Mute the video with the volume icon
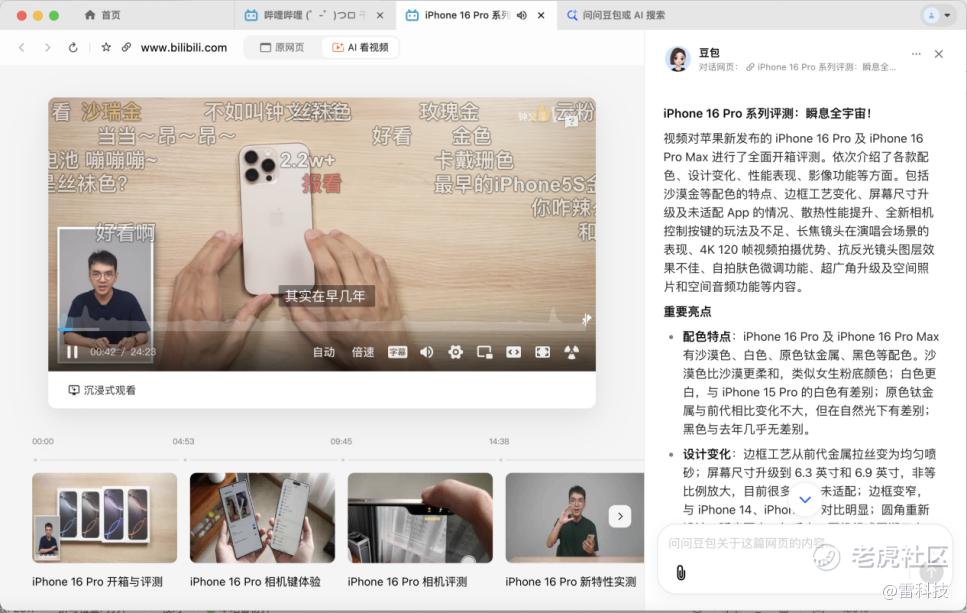The width and height of the screenshot is (967, 613). click(x=426, y=352)
